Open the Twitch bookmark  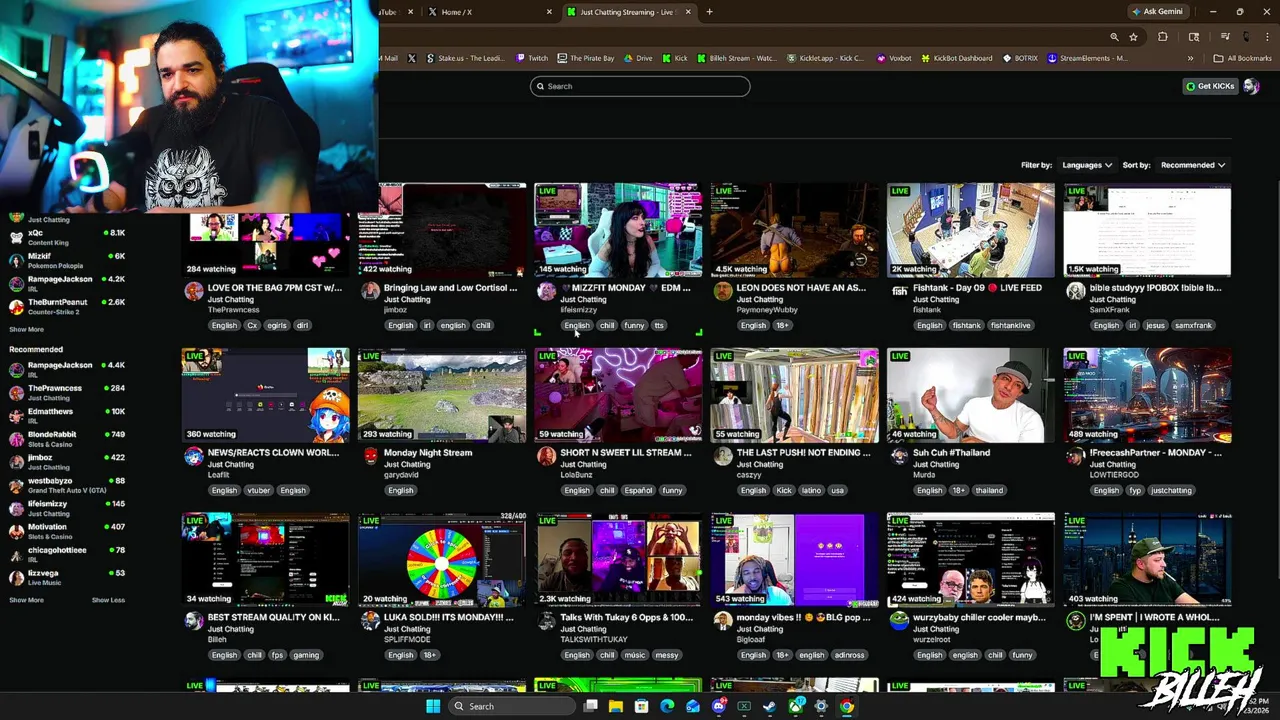coord(532,58)
